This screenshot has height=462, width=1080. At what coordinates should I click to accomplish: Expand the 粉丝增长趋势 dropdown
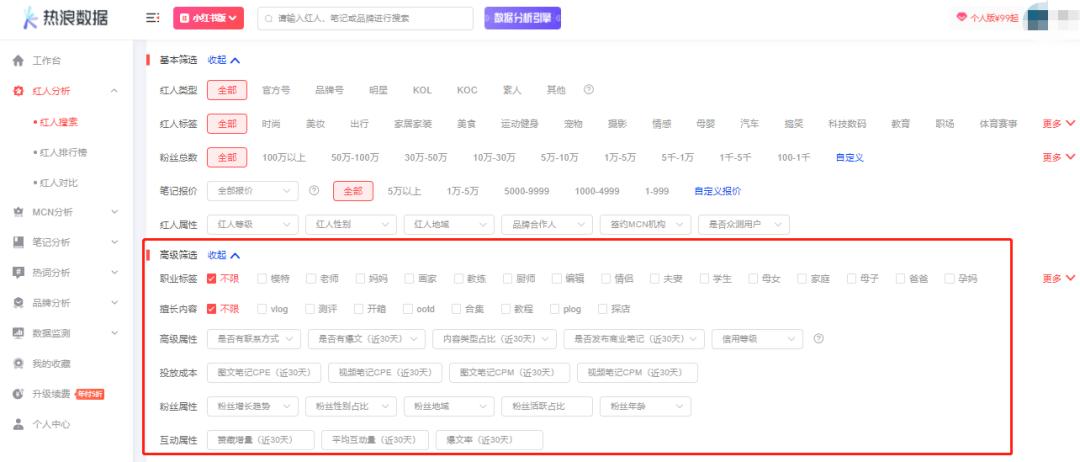point(252,406)
